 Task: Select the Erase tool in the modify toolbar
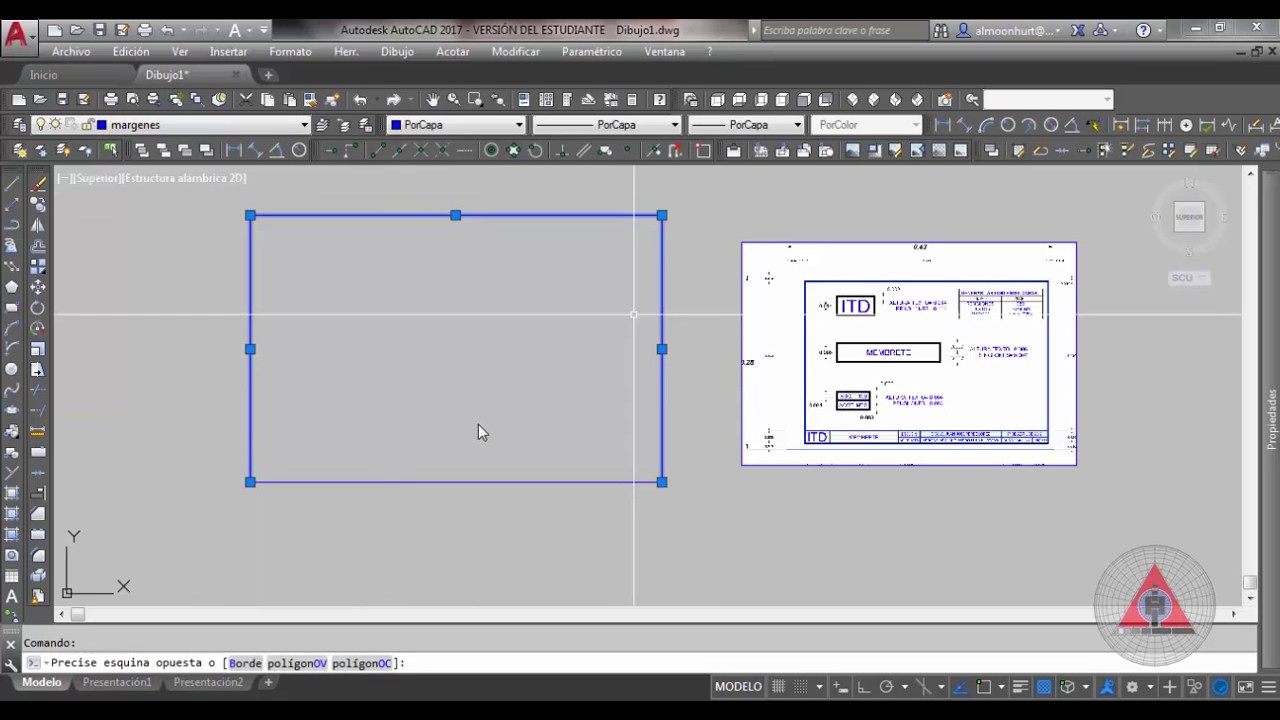[38, 184]
